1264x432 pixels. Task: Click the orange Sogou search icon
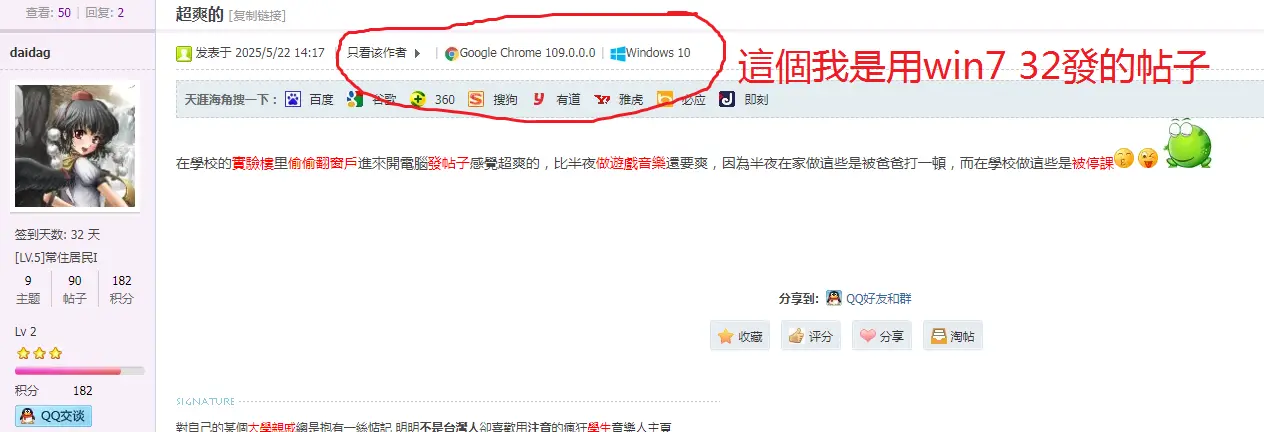point(476,99)
